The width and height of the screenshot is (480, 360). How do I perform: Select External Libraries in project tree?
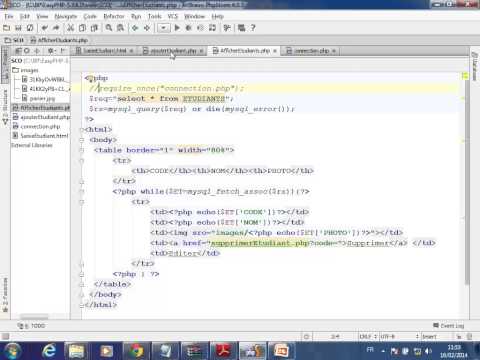(32, 145)
